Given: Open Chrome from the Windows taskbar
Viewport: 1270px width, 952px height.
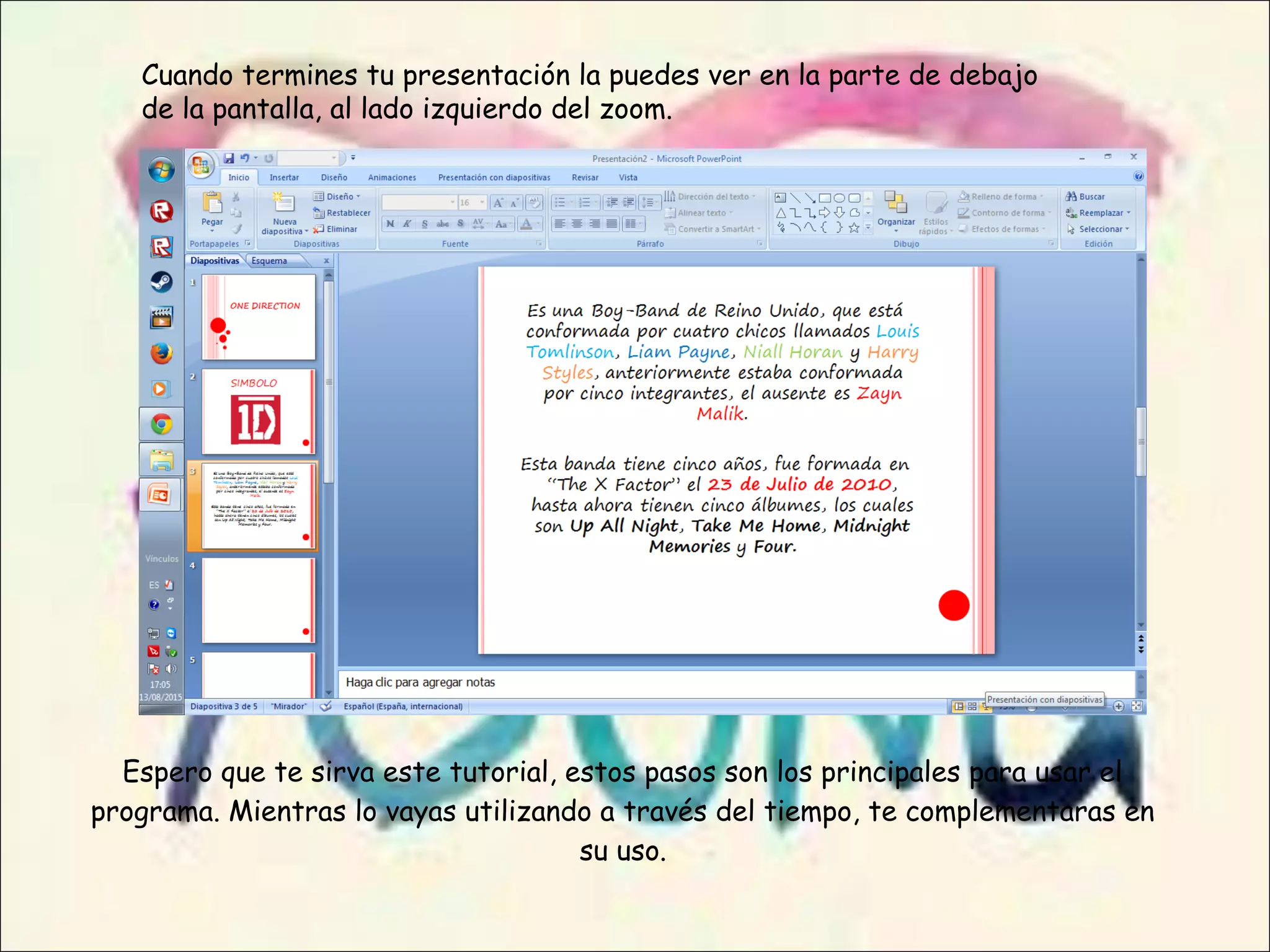Looking at the screenshot, I should tap(161, 425).
